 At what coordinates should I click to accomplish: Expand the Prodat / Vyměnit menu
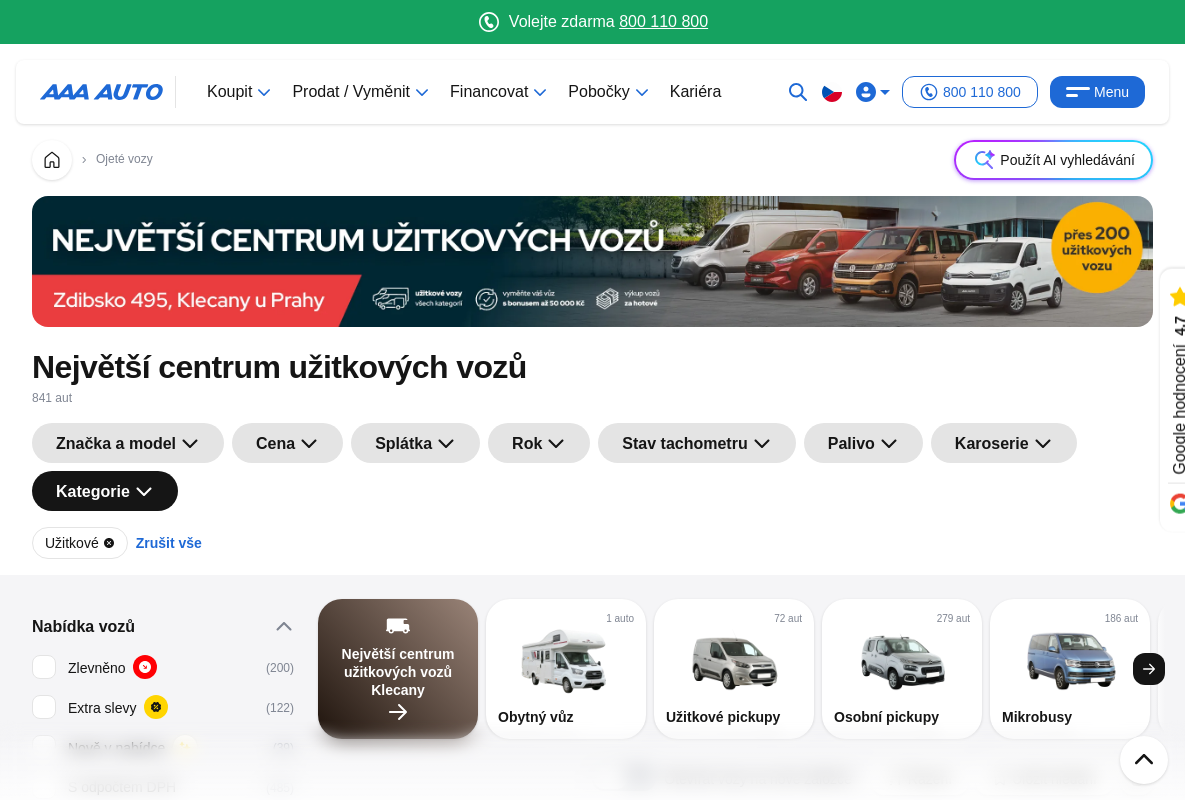pyautogui.click(x=360, y=92)
